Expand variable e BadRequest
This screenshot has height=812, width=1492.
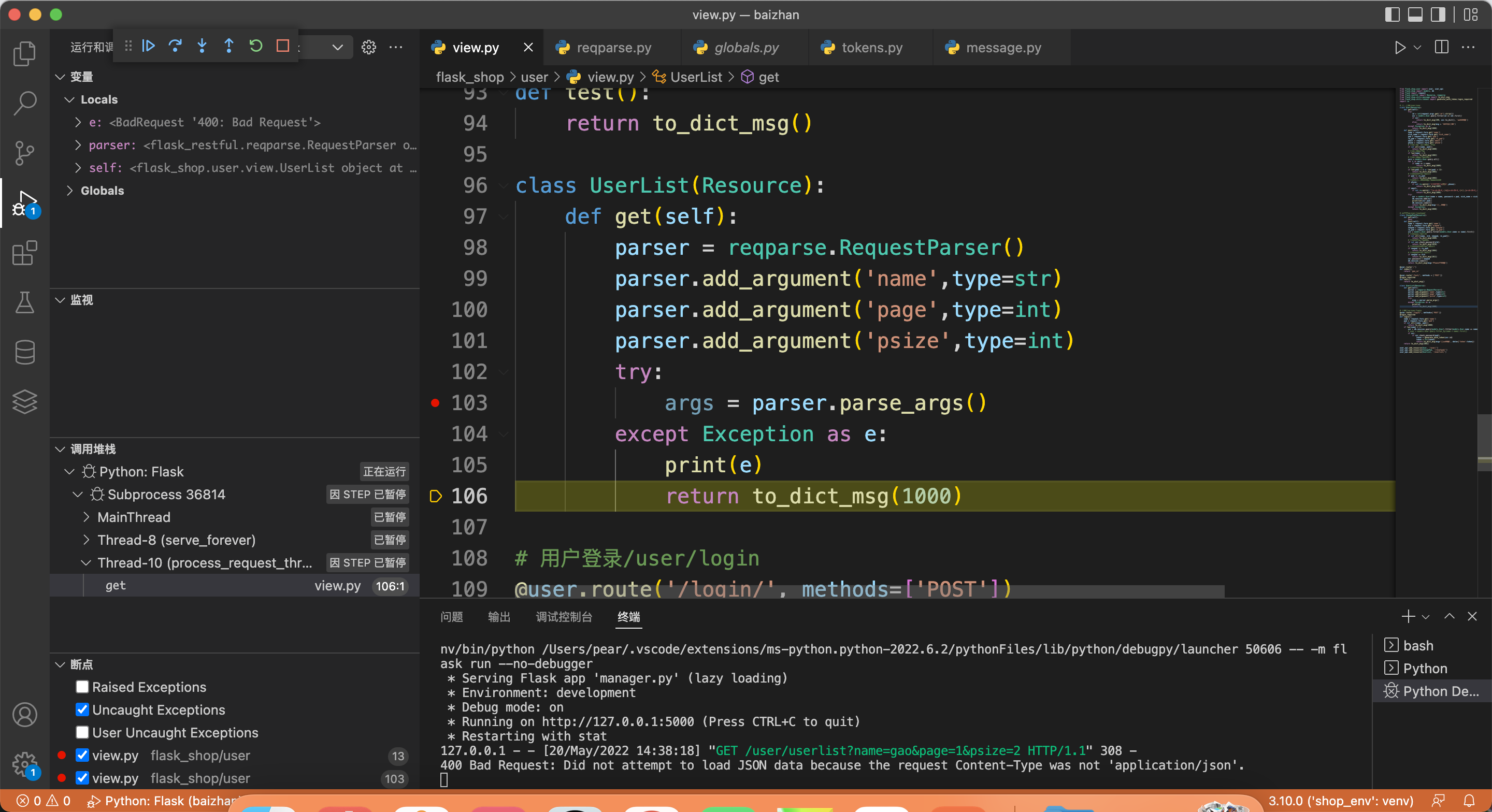point(78,122)
